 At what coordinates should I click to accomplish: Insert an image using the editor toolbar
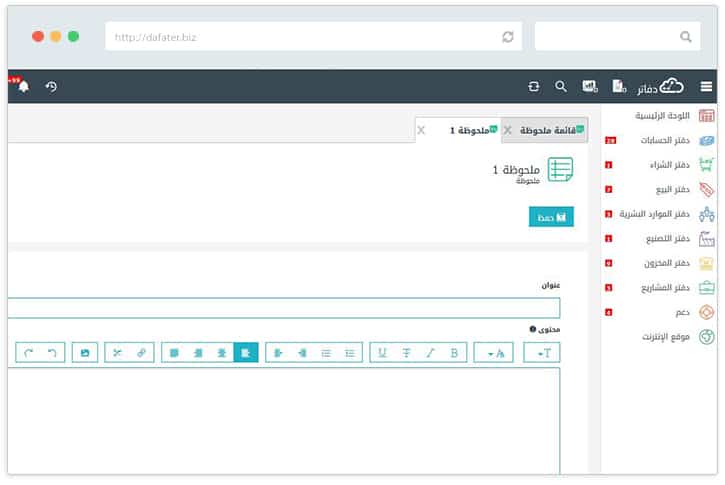tap(85, 353)
